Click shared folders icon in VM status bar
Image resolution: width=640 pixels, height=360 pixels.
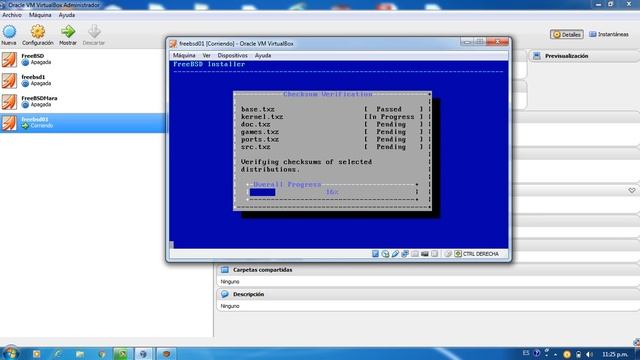click(415, 254)
